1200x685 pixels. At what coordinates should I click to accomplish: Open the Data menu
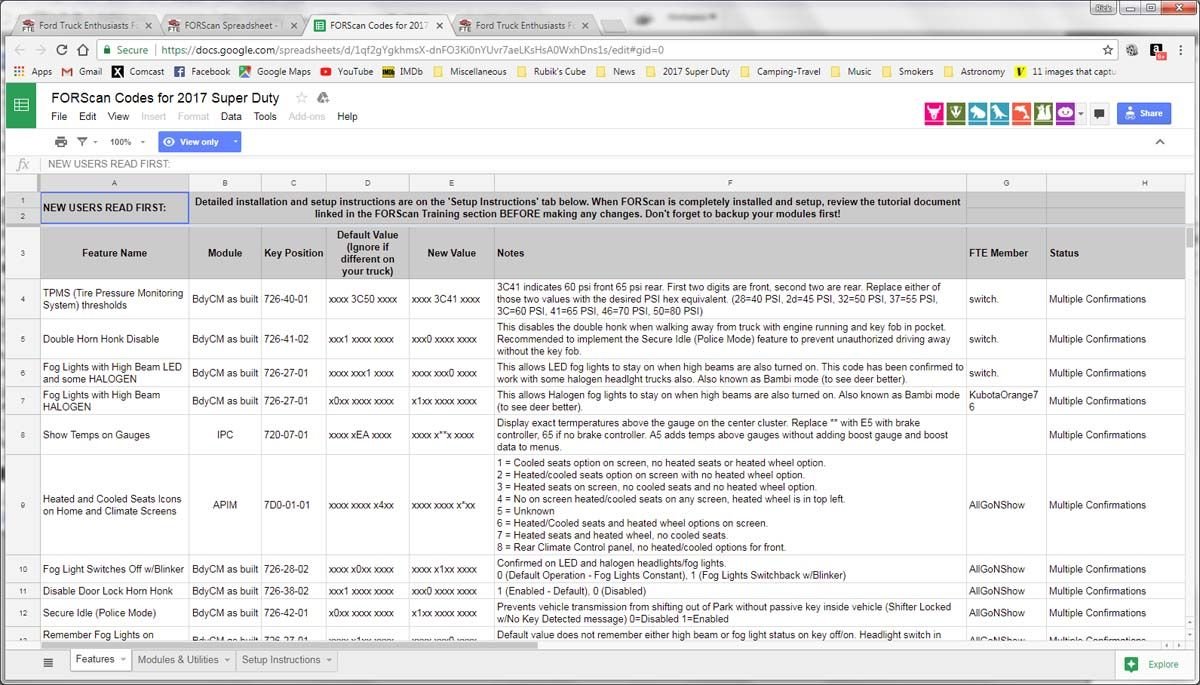(231, 116)
